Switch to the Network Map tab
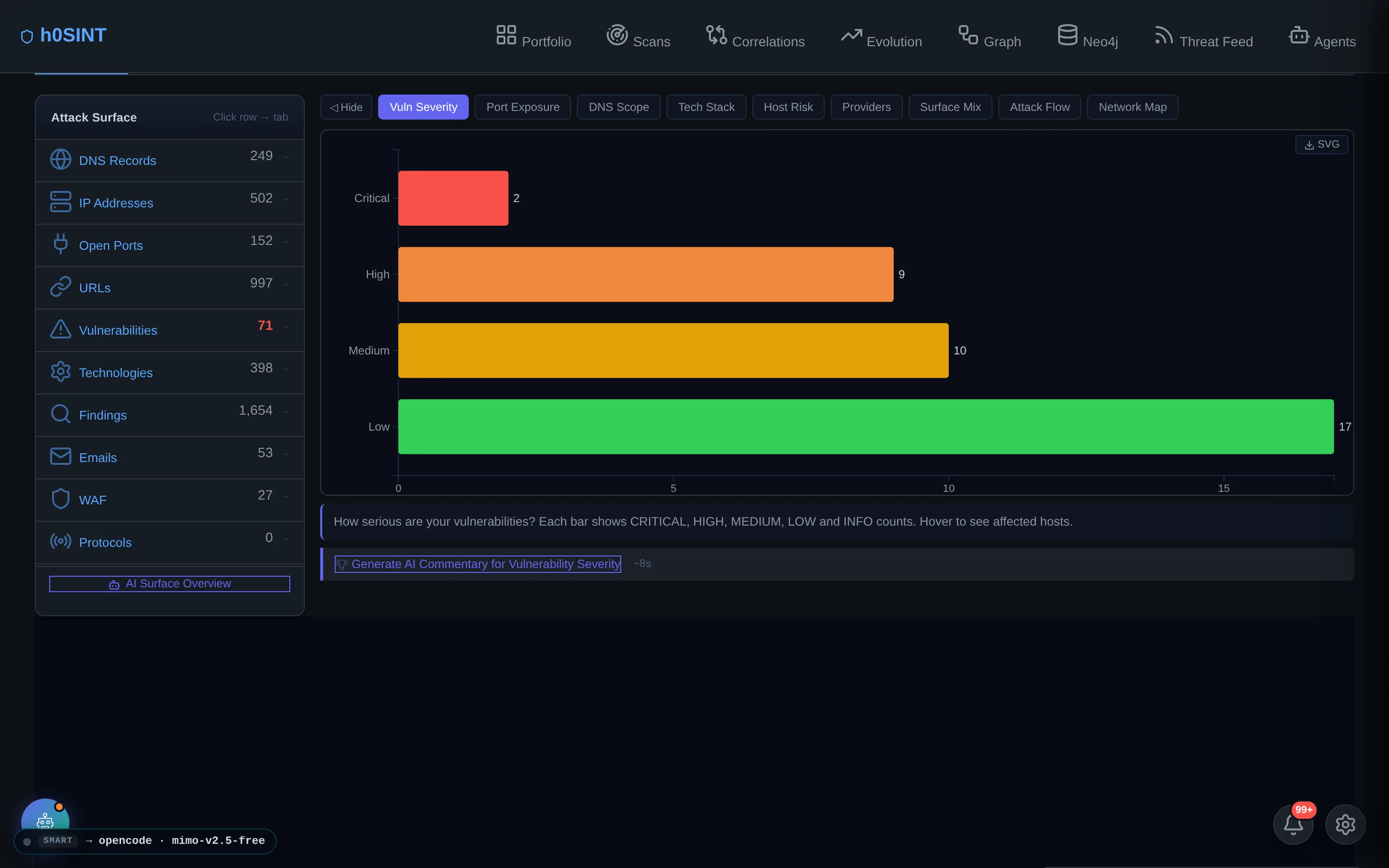1389x868 pixels. (1132, 108)
